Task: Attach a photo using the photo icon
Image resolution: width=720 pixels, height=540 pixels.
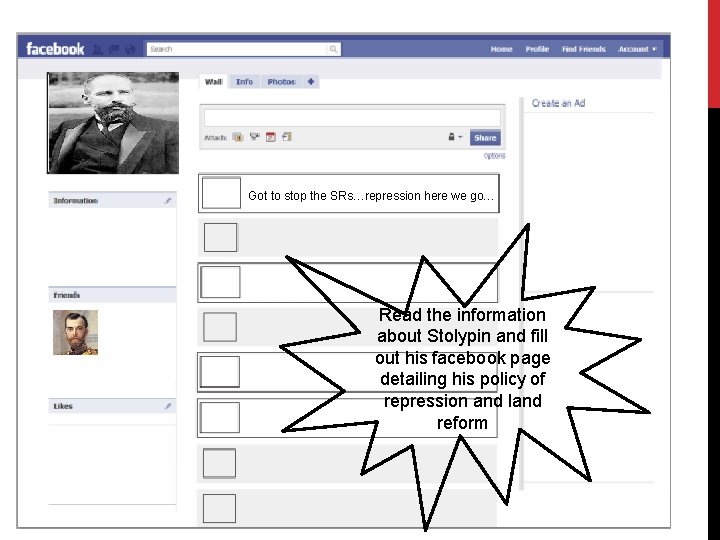Action: point(237,137)
